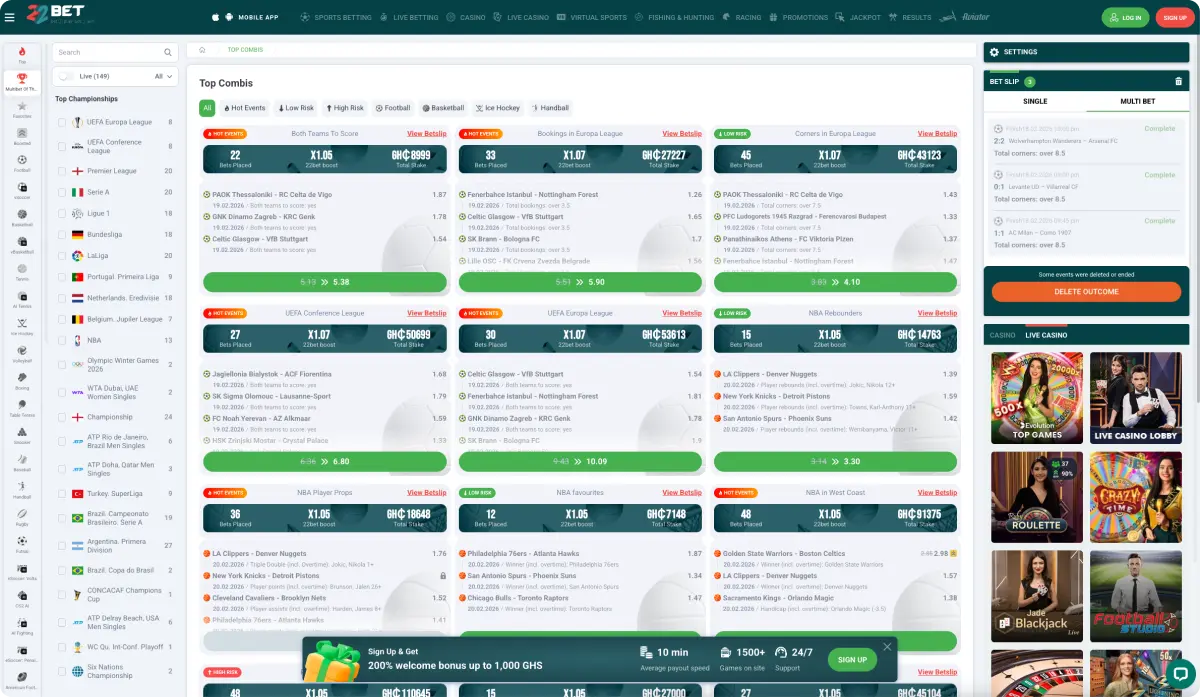Check the Bundesliga checkbox
The height and width of the screenshot is (697, 1200).
tap(62, 234)
